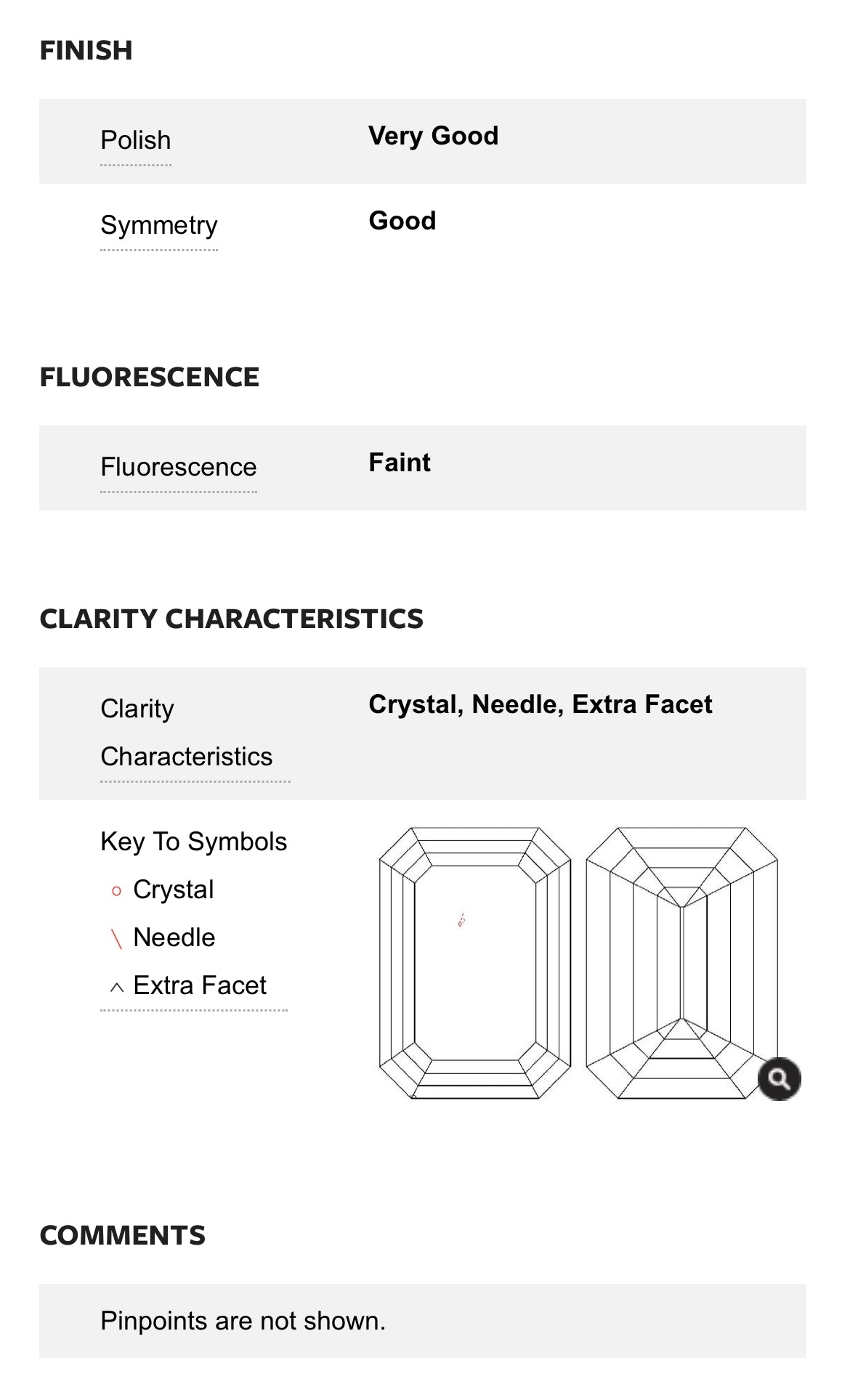Click the Crystal, Needle, Extra Facet value
This screenshot has width=850, height=1400.
click(x=541, y=704)
